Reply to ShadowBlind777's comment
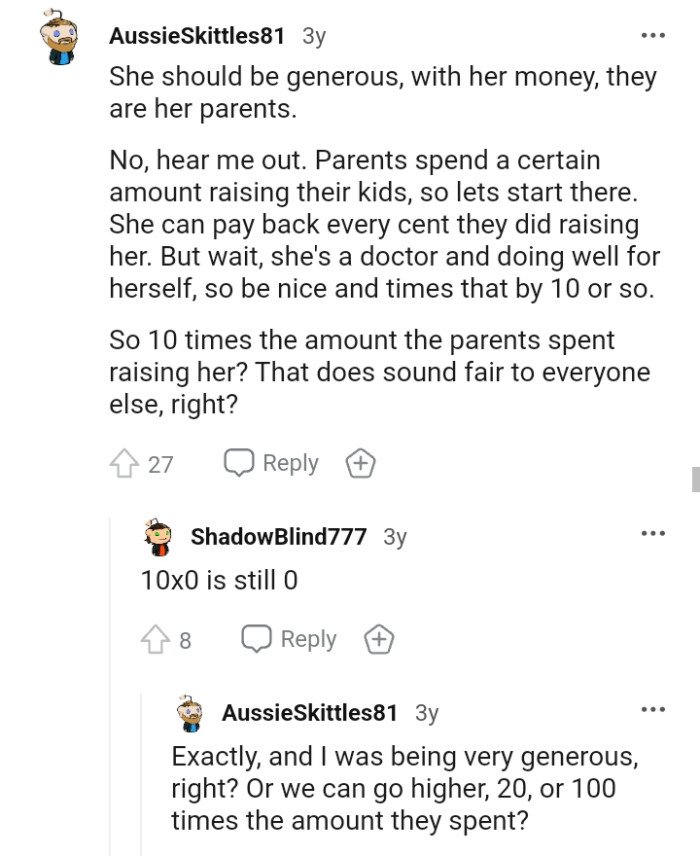The width and height of the screenshot is (700, 856). 290,640
